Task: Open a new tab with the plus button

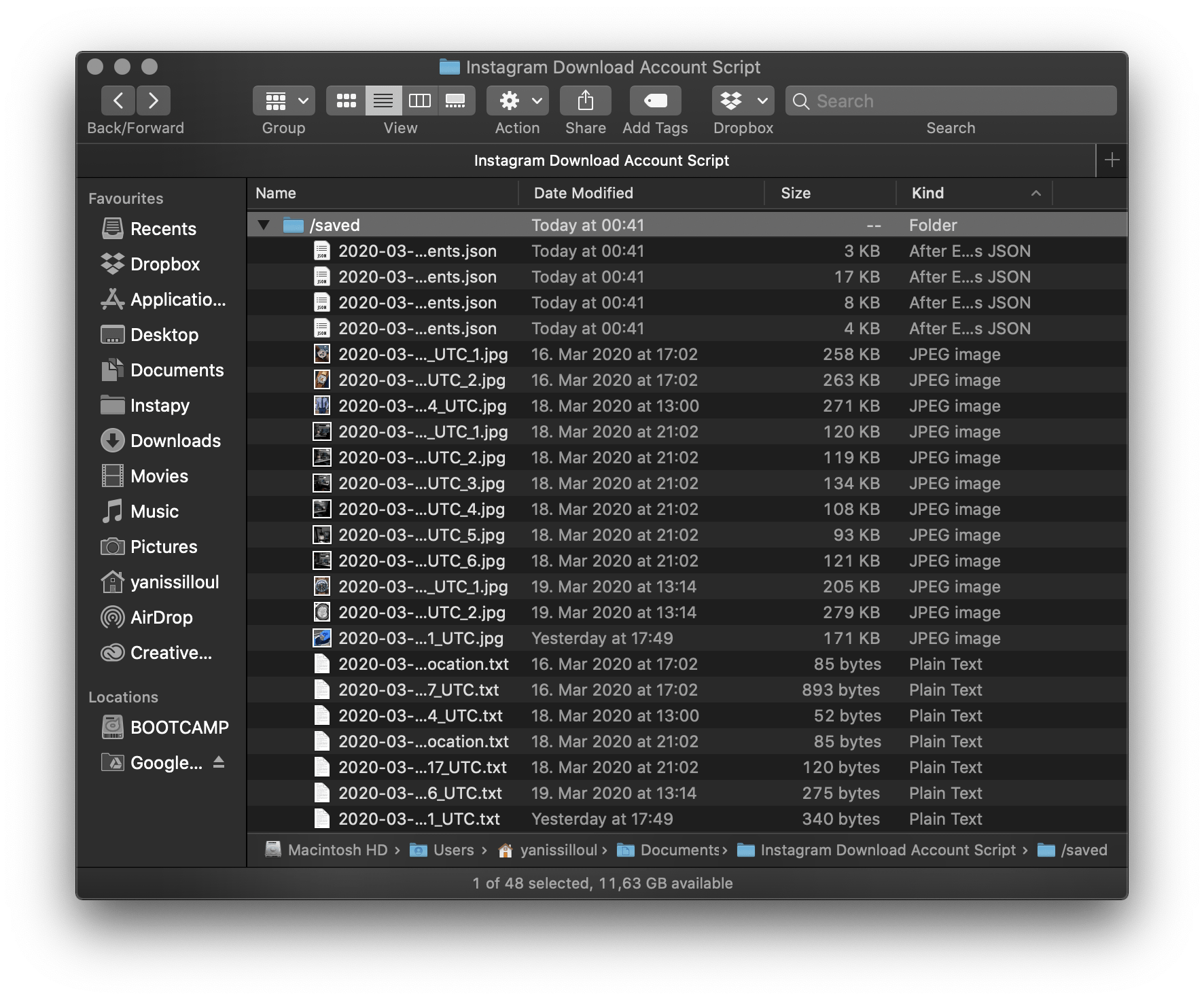Action: pyautogui.click(x=1112, y=160)
